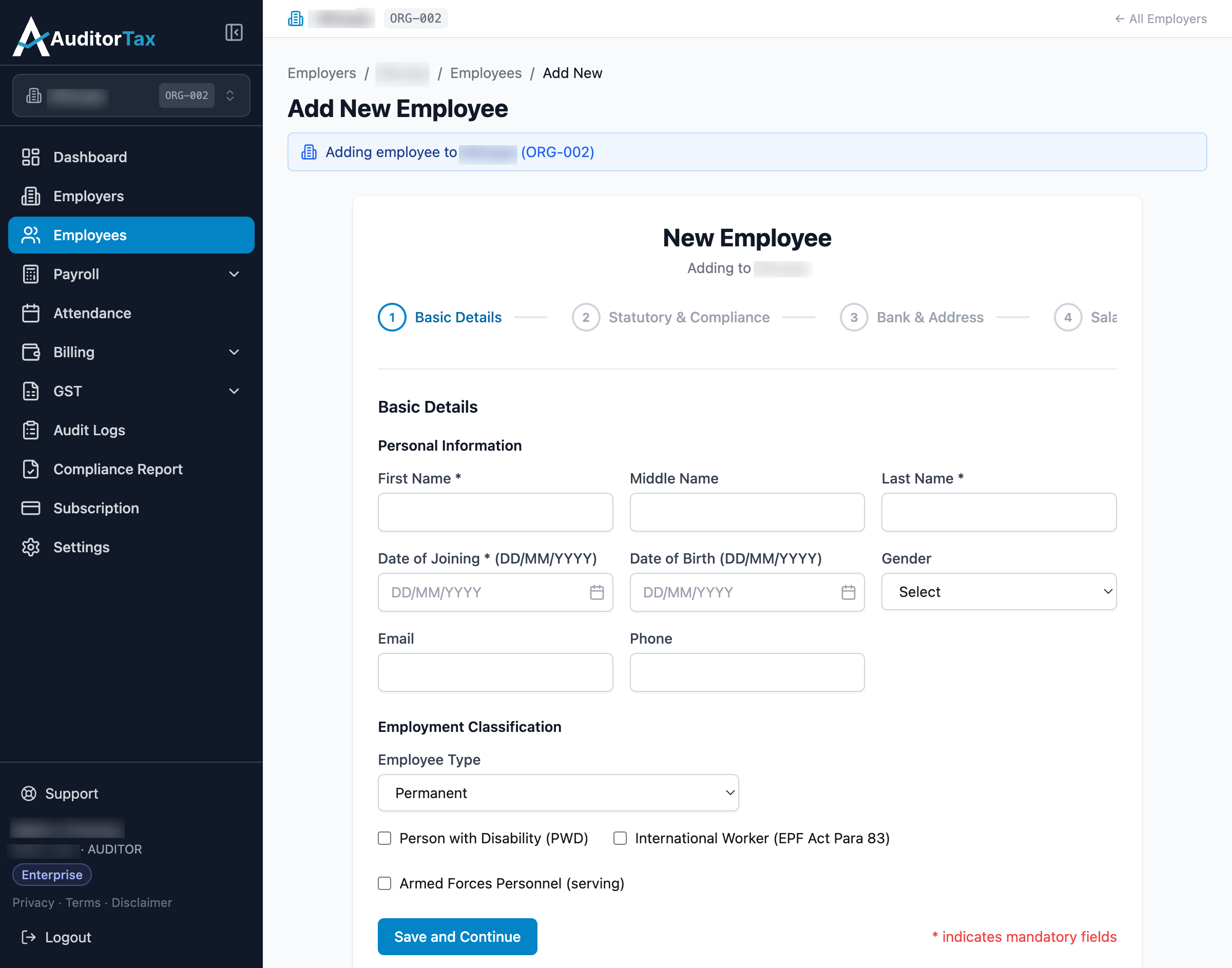Collapse the sidebar using the panel icon
1232x968 pixels.
coord(234,32)
